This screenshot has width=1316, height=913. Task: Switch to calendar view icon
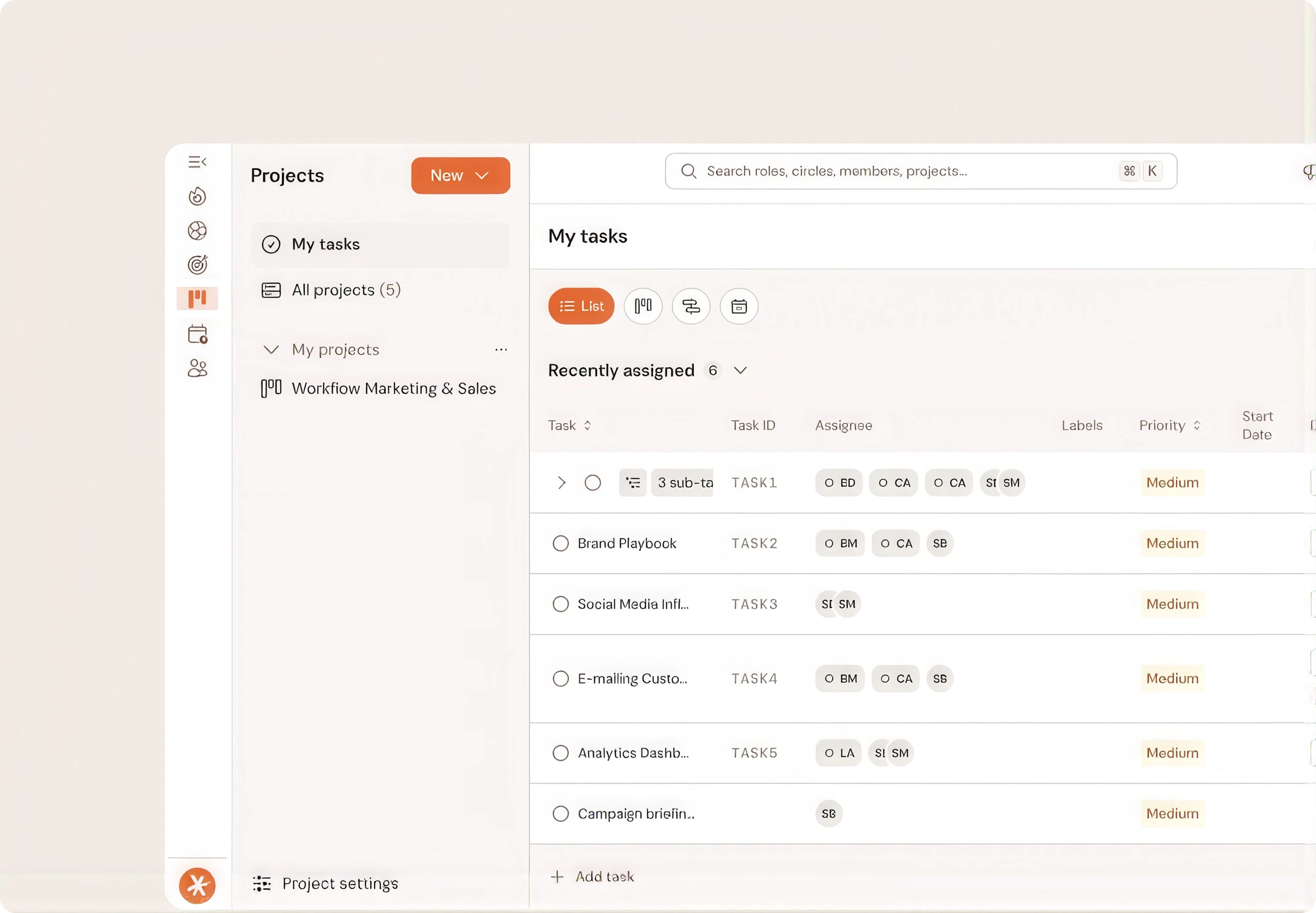(x=739, y=306)
